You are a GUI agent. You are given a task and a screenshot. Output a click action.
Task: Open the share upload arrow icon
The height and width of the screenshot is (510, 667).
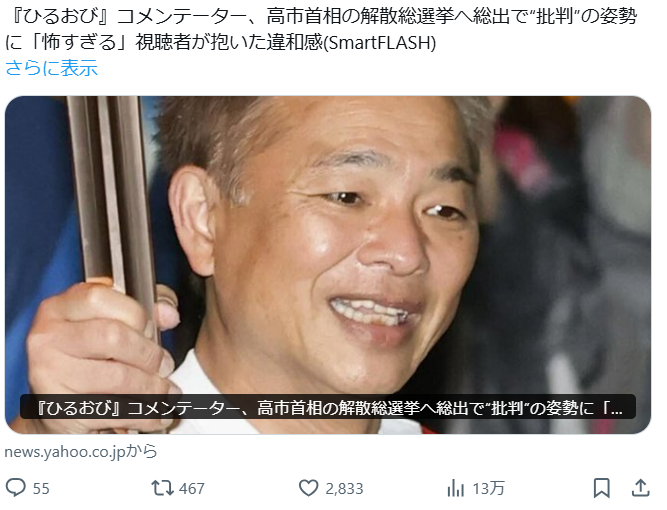click(x=641, y=488)
